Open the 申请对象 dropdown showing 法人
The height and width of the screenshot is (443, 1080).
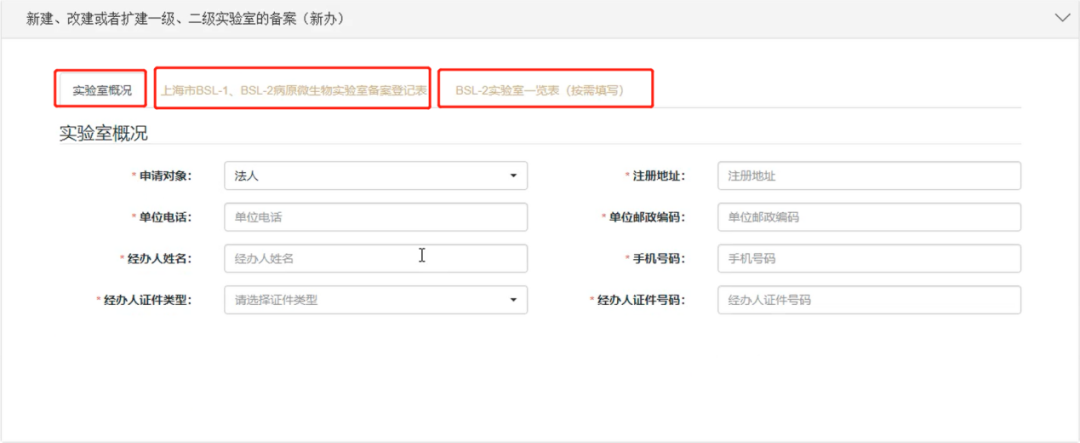tap(375, 176)
